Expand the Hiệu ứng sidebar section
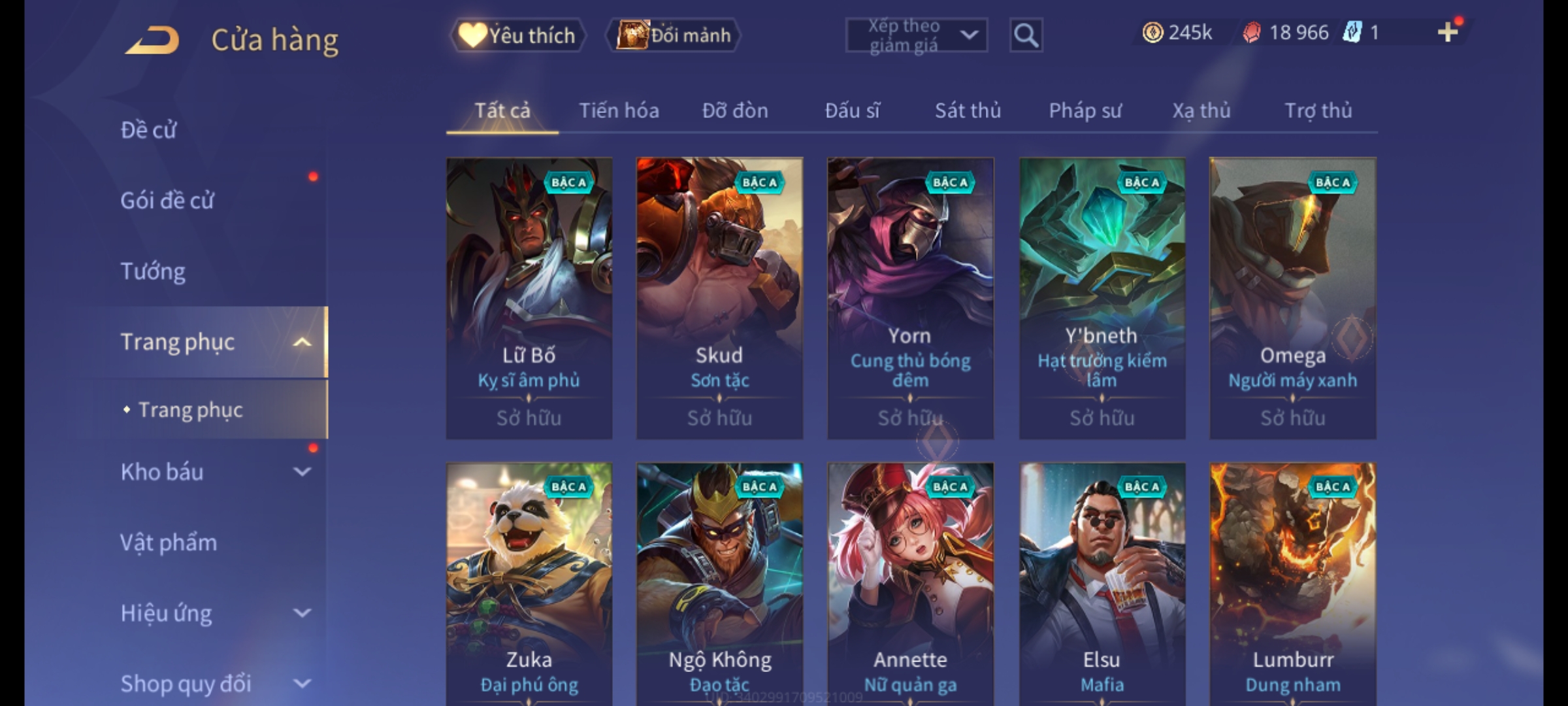The image size is (1568, 706). [x=302, y=613]
